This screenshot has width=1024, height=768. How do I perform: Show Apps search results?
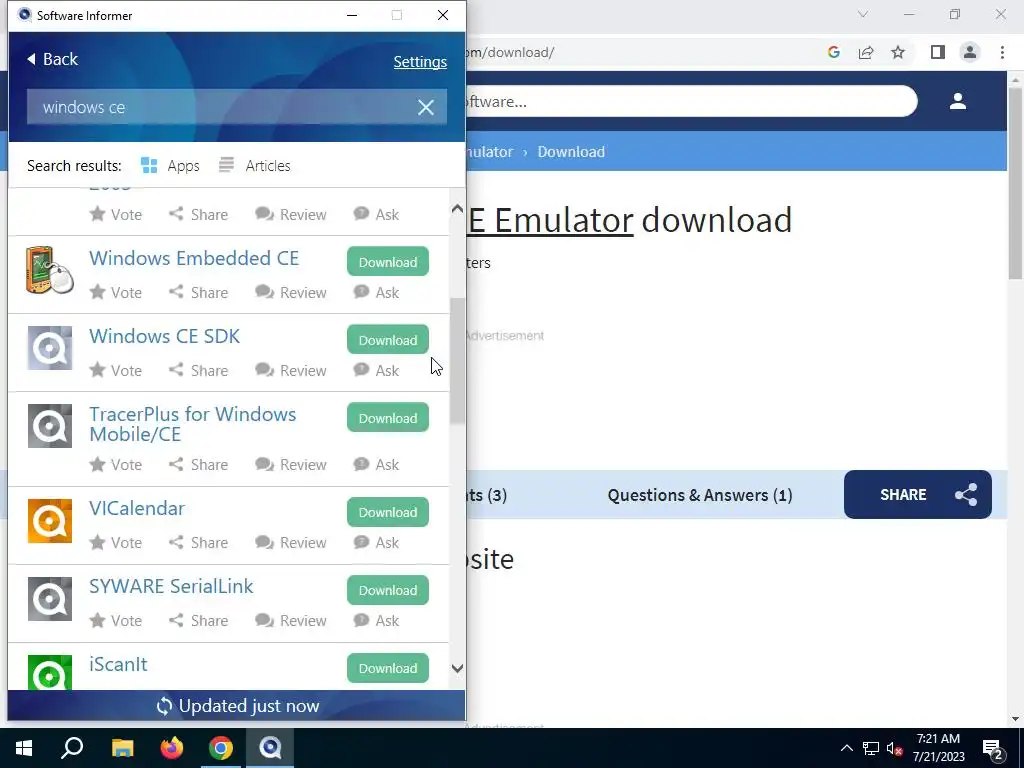(x=170, y=166)
